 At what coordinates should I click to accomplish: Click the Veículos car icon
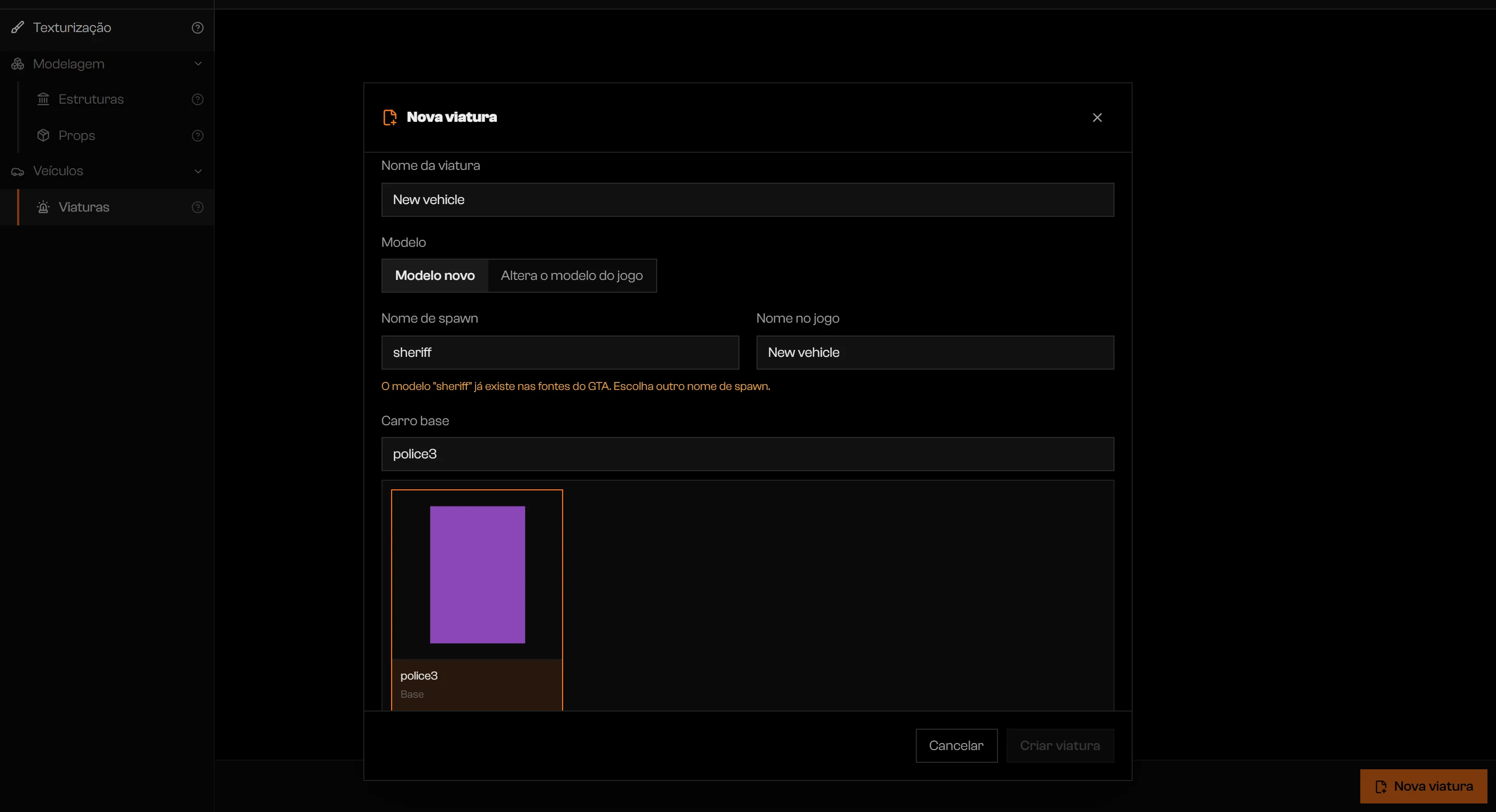coord(18,171)
